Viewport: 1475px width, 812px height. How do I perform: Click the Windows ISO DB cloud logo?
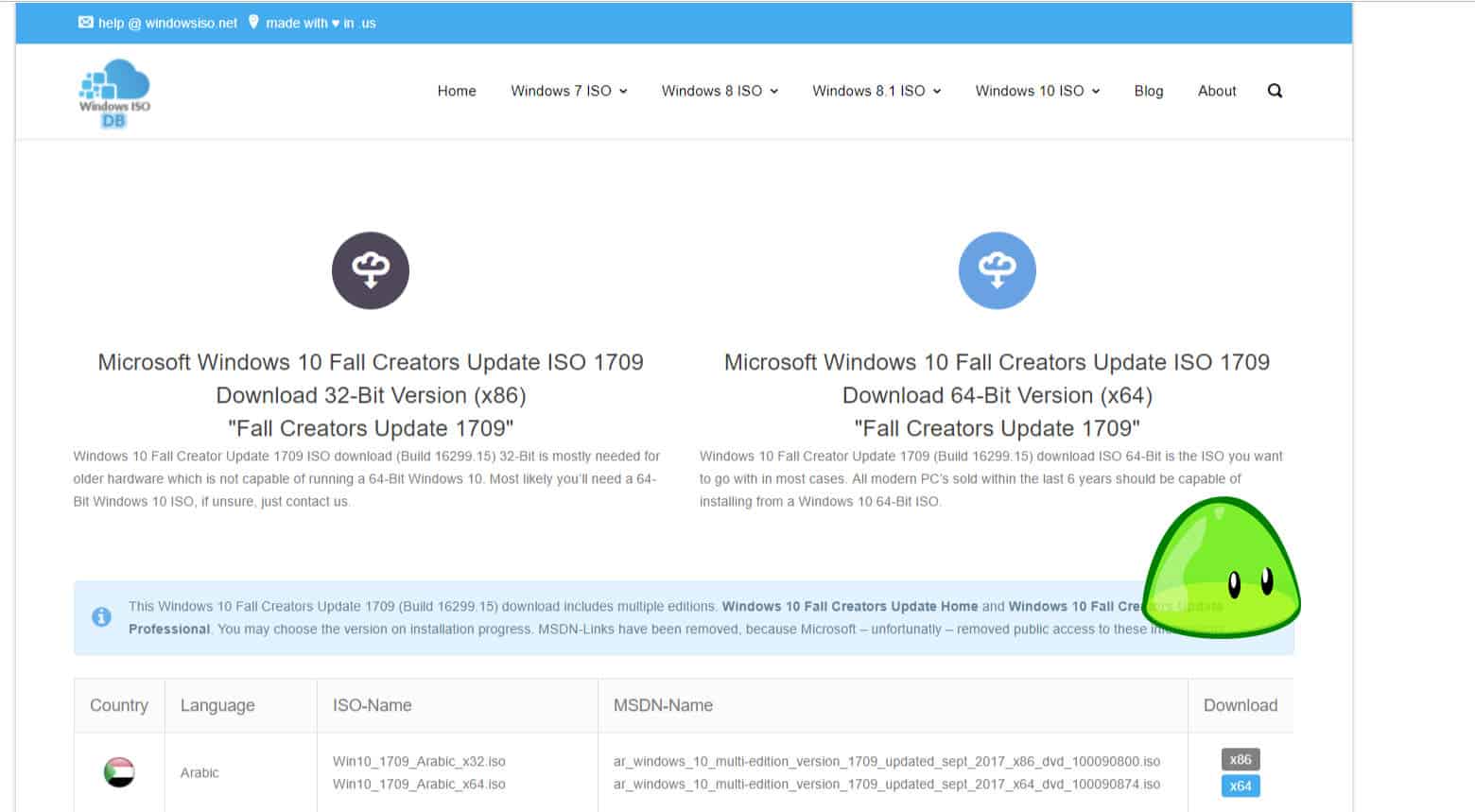tap(113, 91)
